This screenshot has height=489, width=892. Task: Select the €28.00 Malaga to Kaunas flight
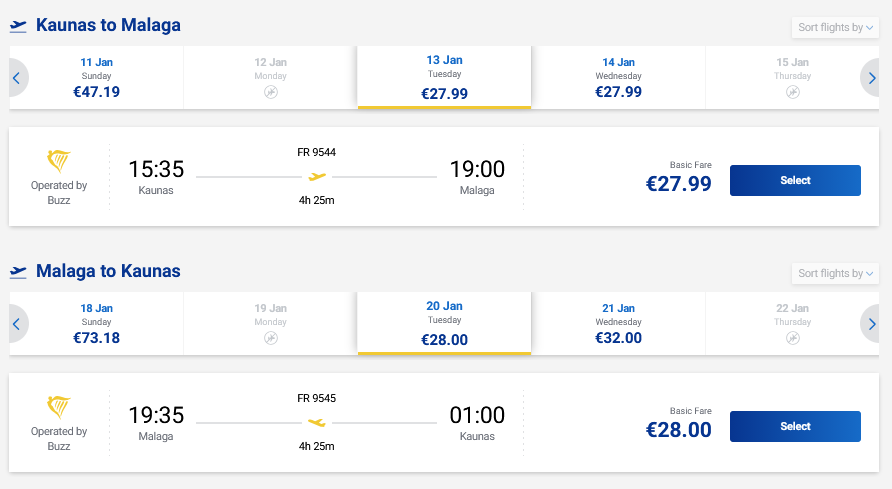click(x=795, y=427)
